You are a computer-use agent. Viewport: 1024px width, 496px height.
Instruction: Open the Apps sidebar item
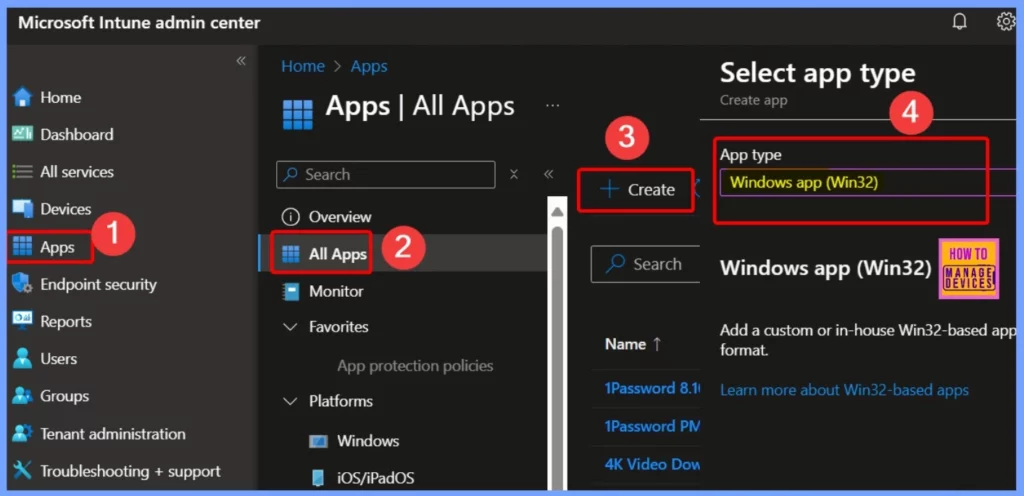[x=44, y=247]
